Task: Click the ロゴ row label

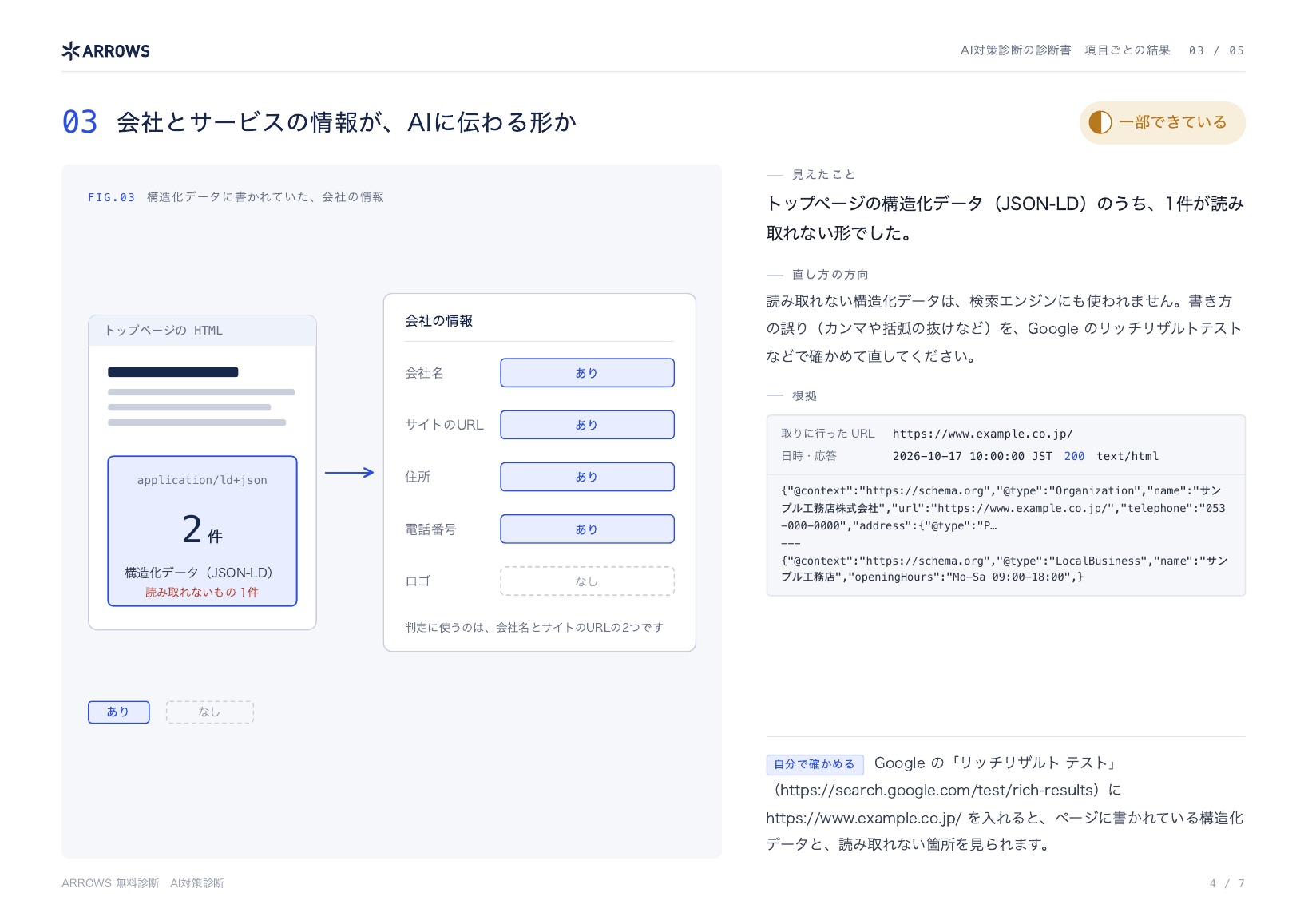Action: click(x=418, y=581)
